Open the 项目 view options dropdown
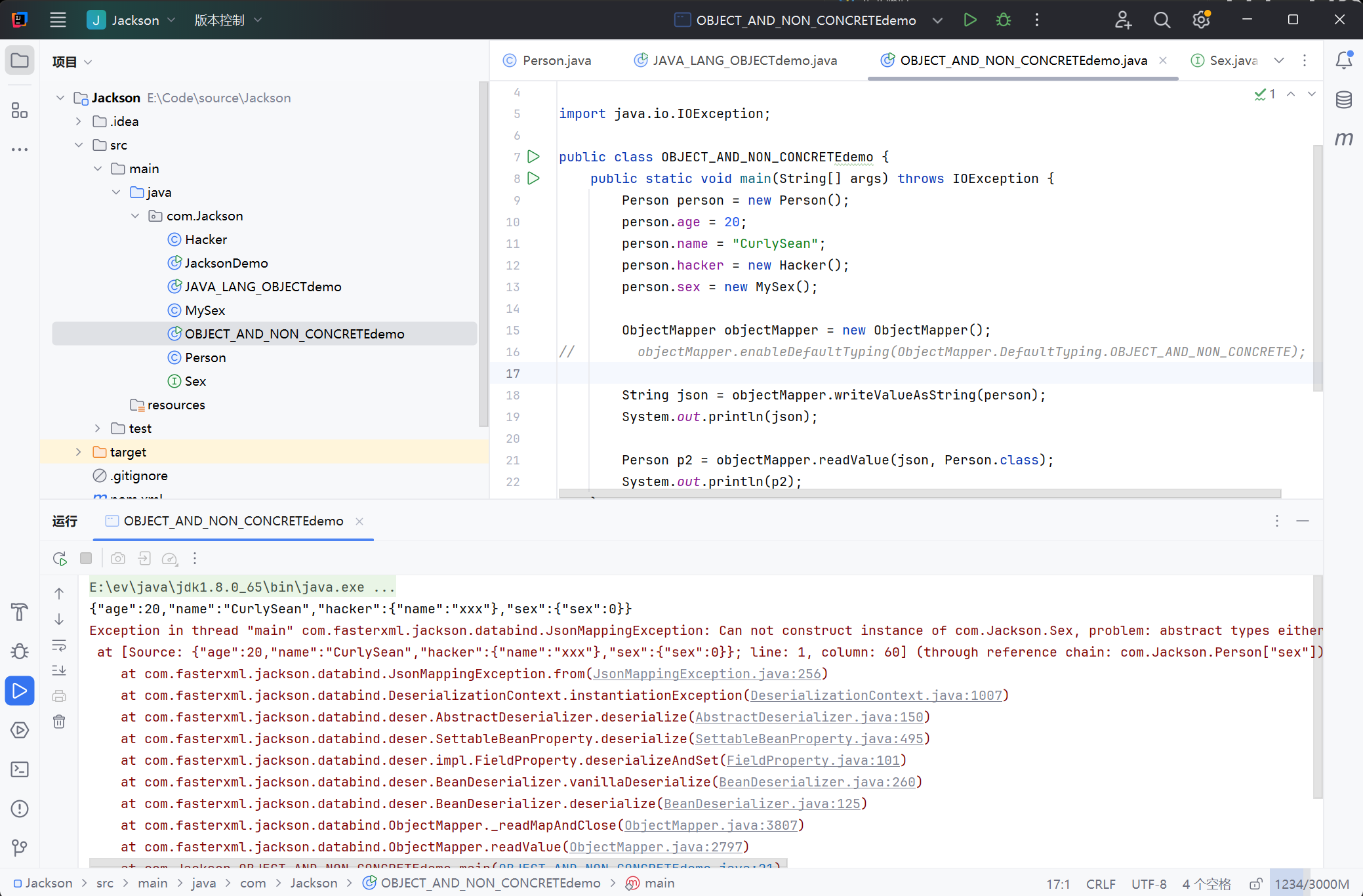 coord(72,62)
